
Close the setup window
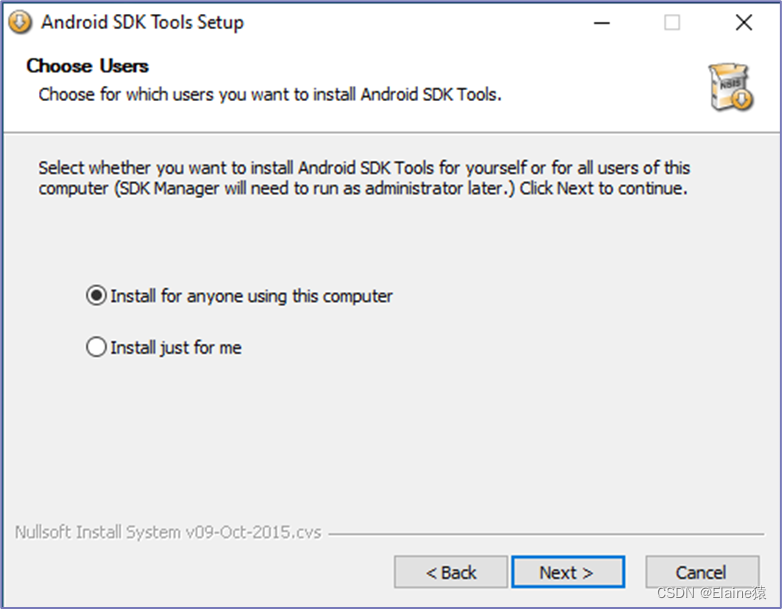coord(744,22)
